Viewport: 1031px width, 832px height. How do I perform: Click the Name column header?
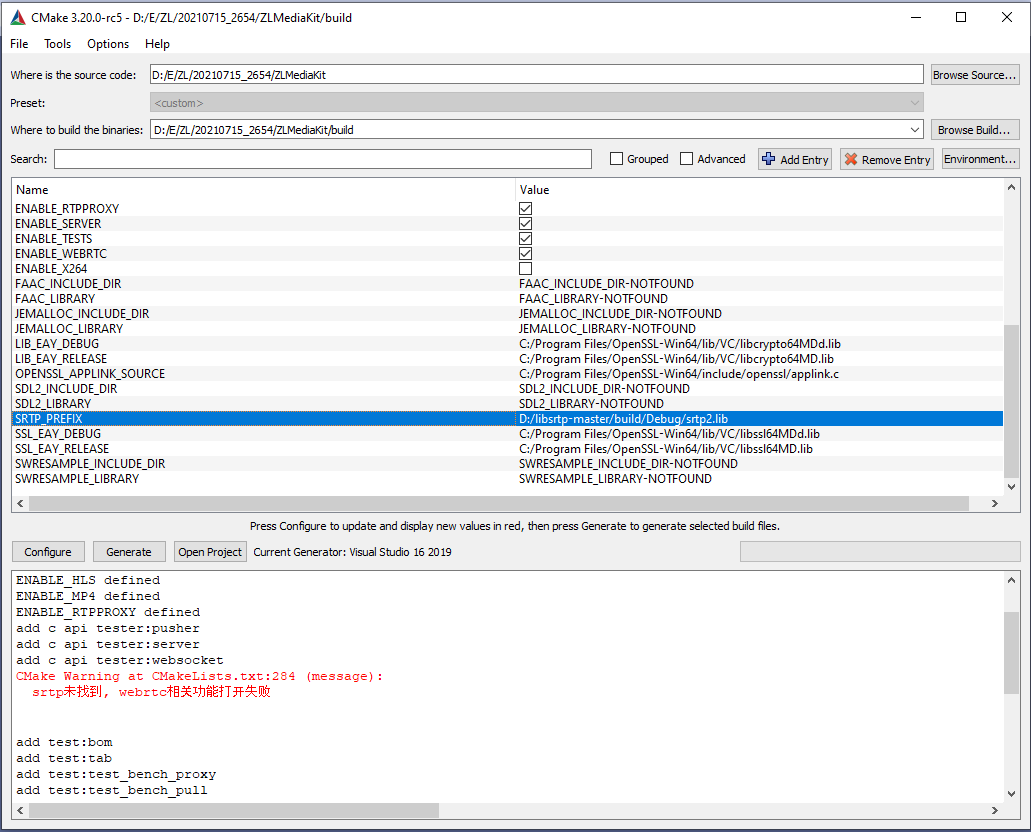32,190
